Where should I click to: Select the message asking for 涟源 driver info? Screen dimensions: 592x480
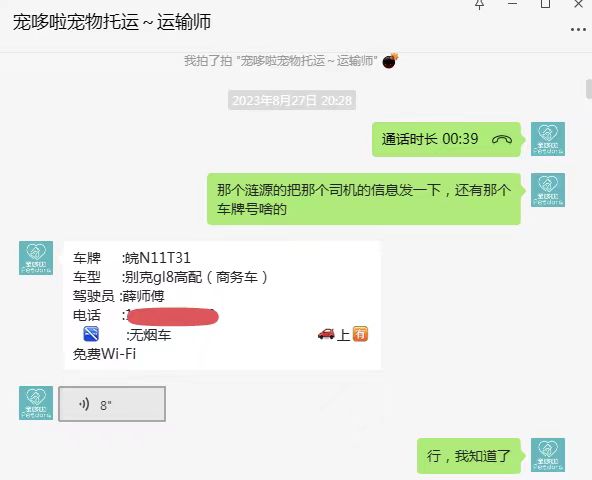(x=364, y=199)
